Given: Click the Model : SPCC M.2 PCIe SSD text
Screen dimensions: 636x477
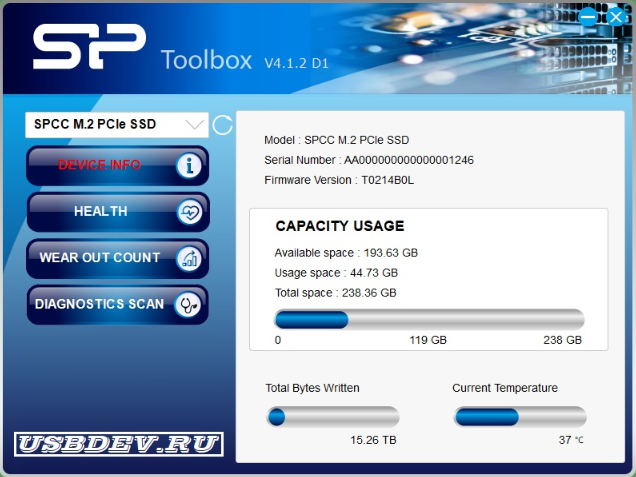Looking at the screenshot, I should 336,140.
